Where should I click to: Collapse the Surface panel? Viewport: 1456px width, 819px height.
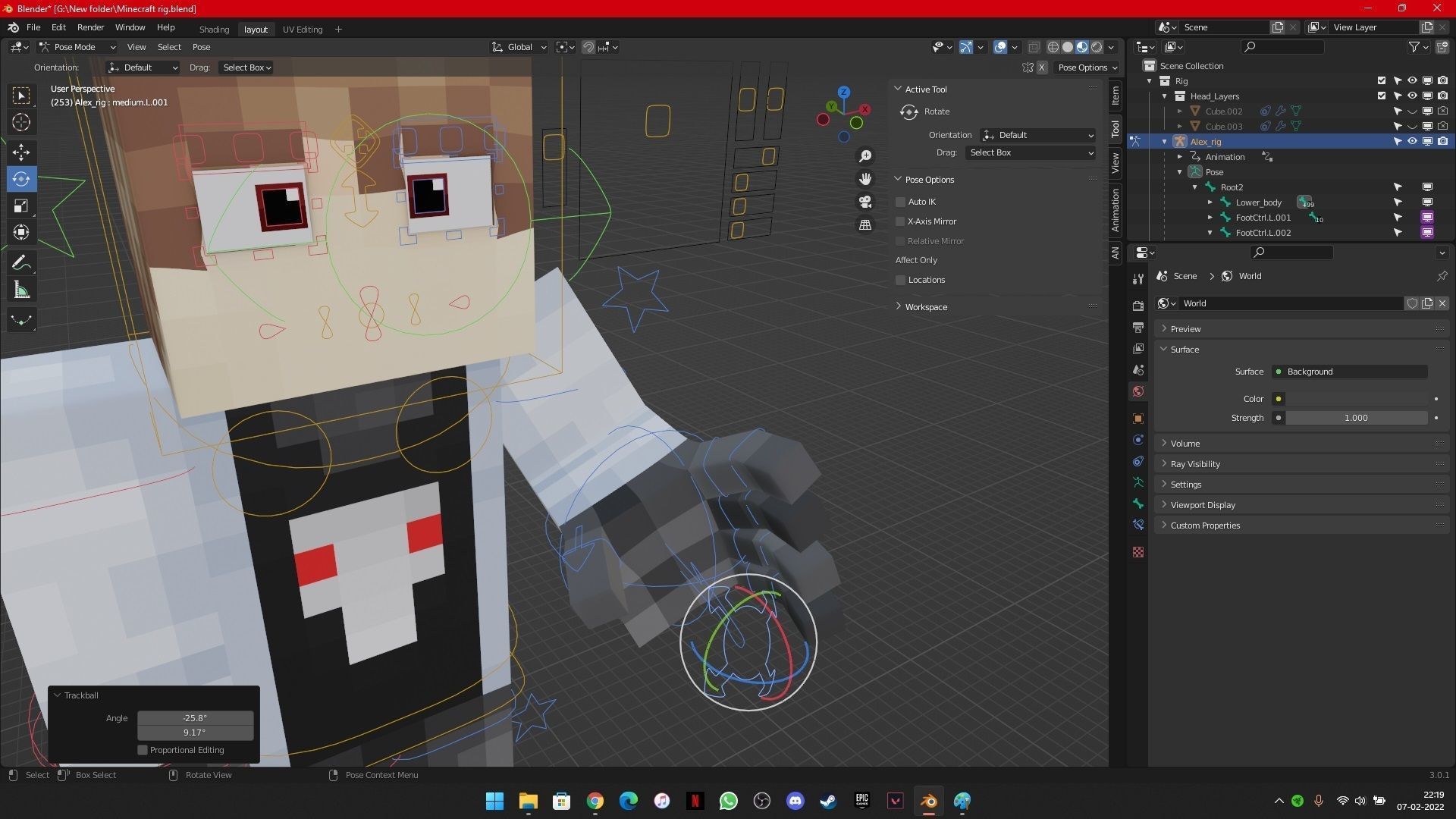pos(1184,350)
